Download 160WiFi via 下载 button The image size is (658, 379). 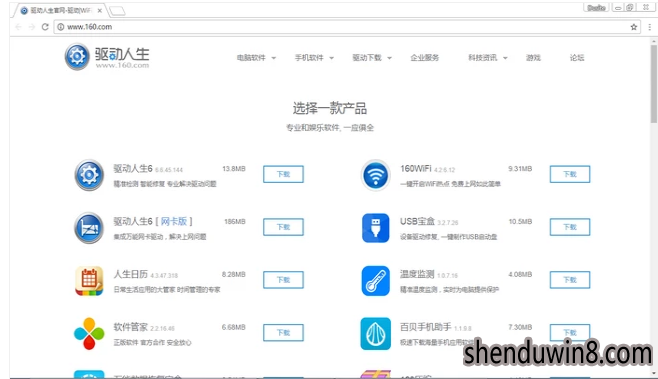pos(570,174)
